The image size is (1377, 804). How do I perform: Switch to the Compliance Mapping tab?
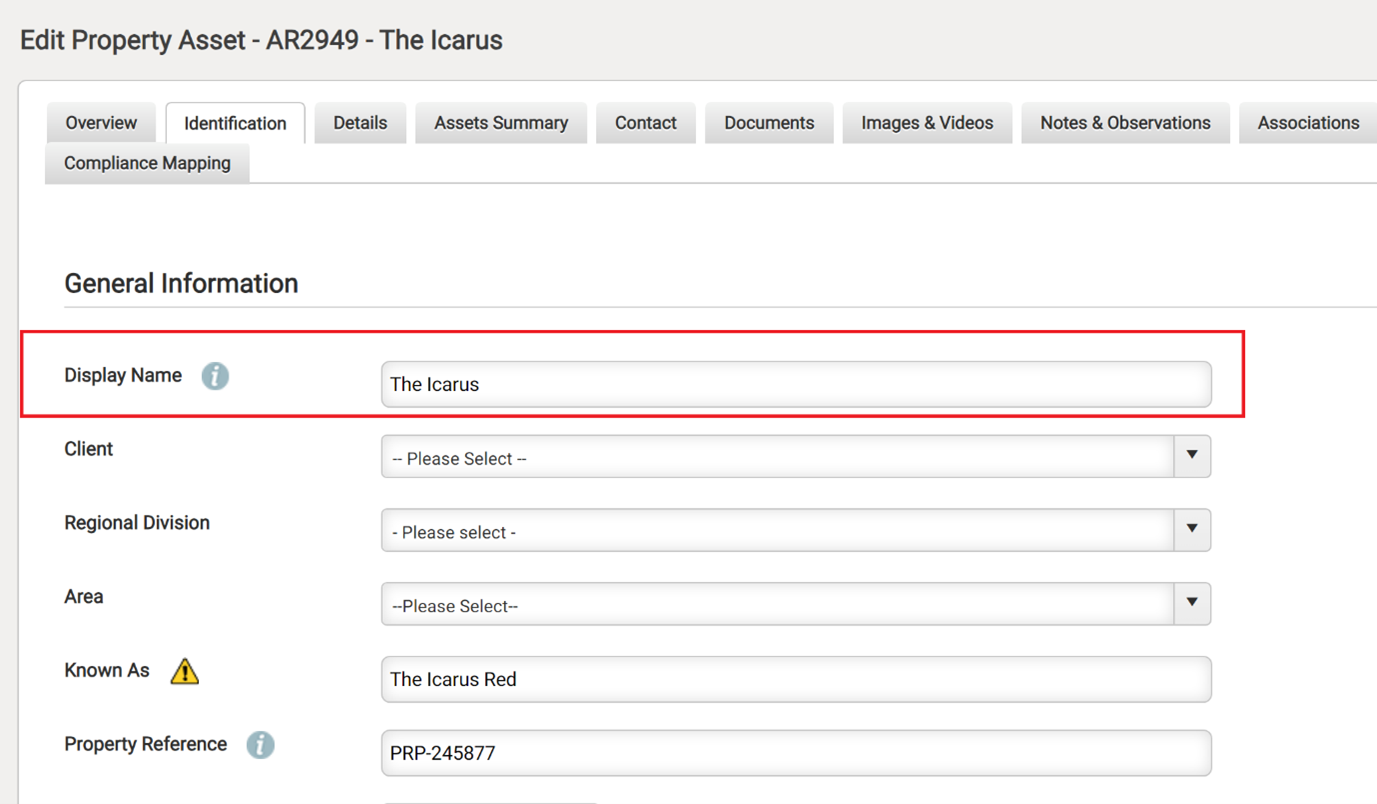tap(147, 163)
